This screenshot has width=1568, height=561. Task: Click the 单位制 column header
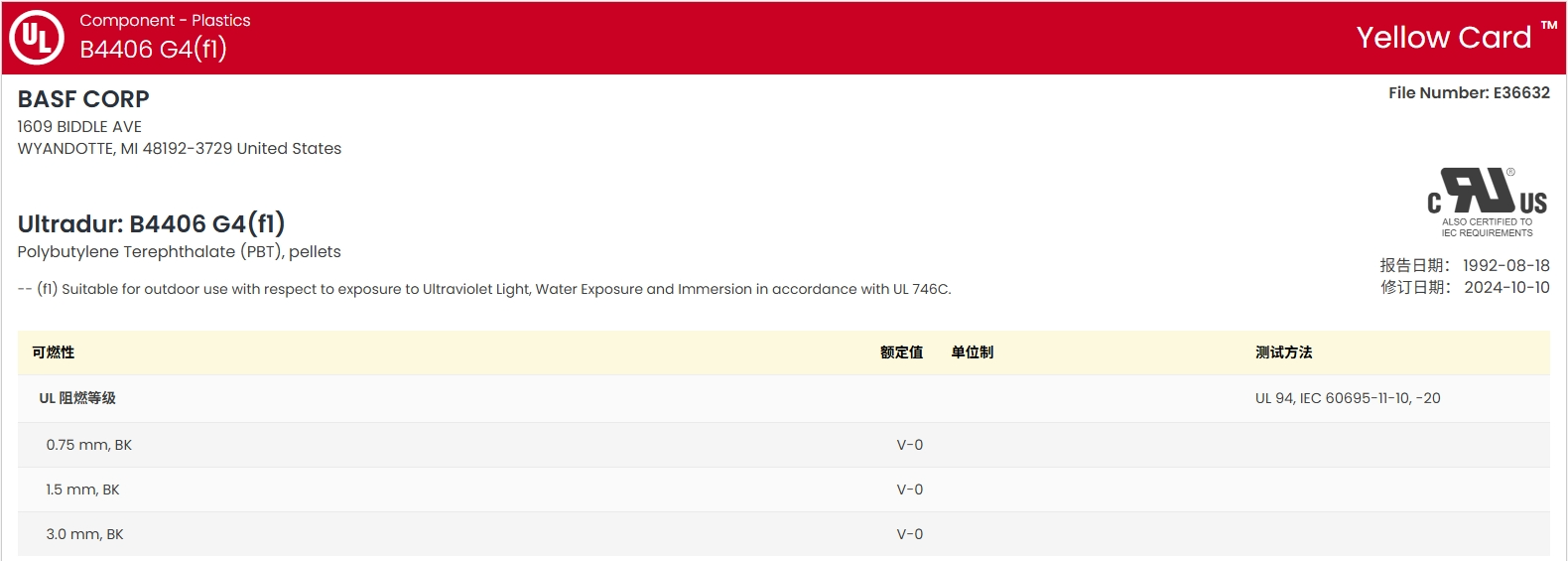coord(972,352)
